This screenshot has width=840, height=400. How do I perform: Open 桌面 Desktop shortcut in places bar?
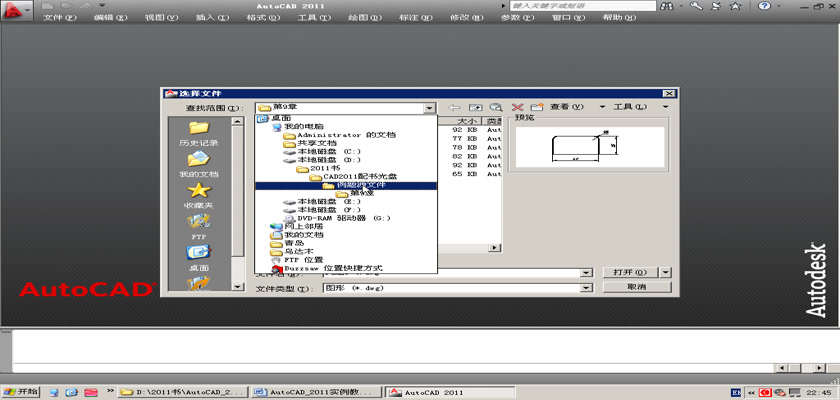click(x=199, y=258)
